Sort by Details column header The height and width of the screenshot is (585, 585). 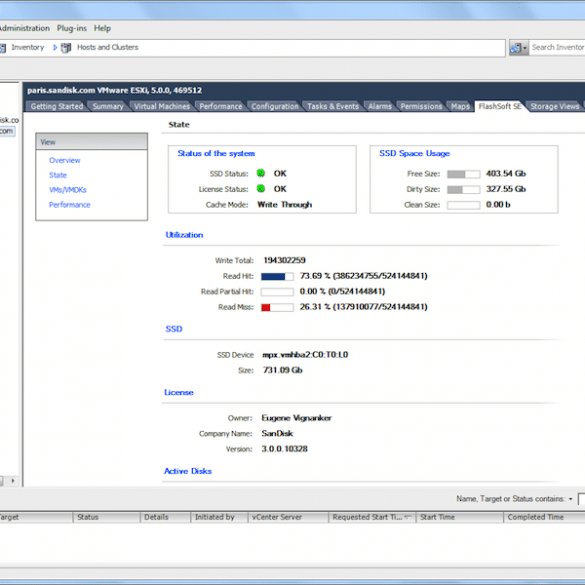point(165,517)
